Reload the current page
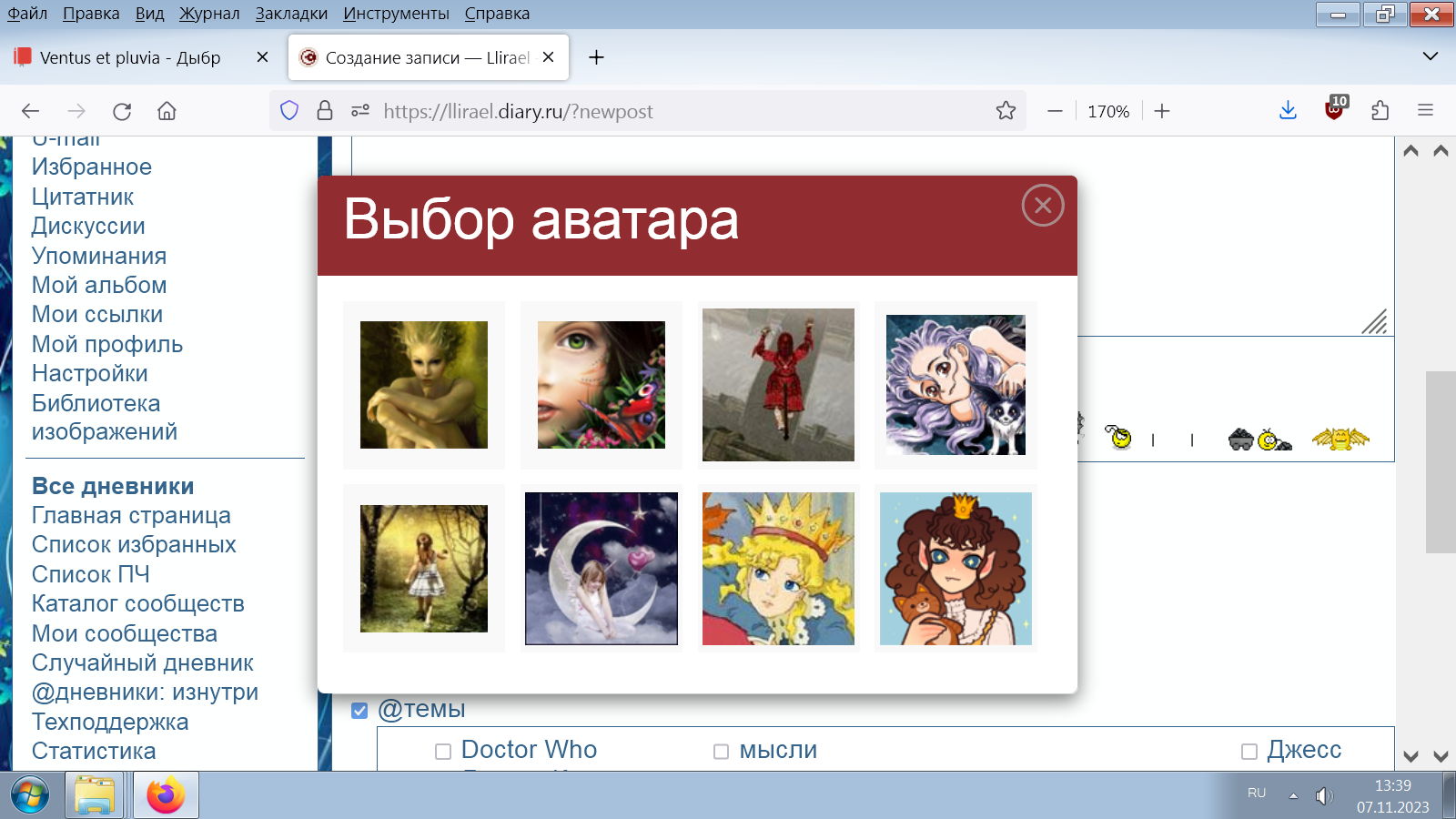1456x819 pixels. [x=122, y=111]
